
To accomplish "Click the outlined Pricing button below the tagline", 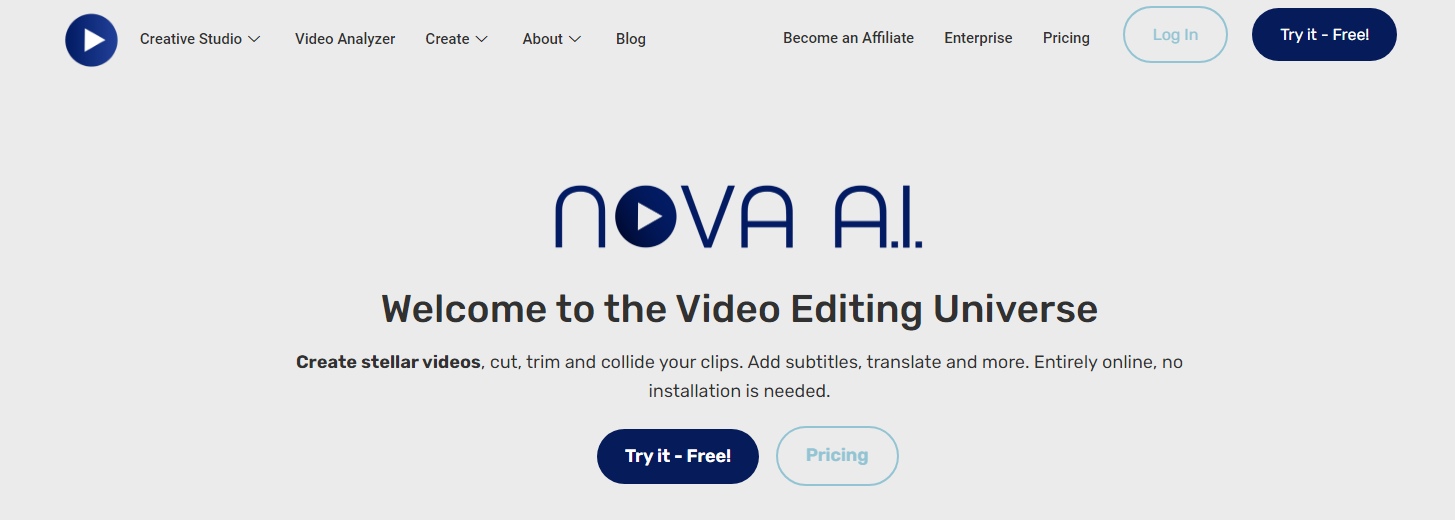I will click(837, 456).
